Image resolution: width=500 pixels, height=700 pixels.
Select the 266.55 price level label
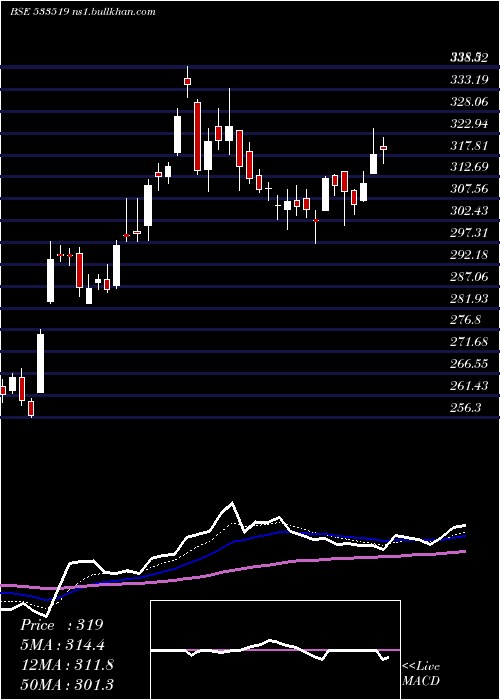(x=469, y=364)
